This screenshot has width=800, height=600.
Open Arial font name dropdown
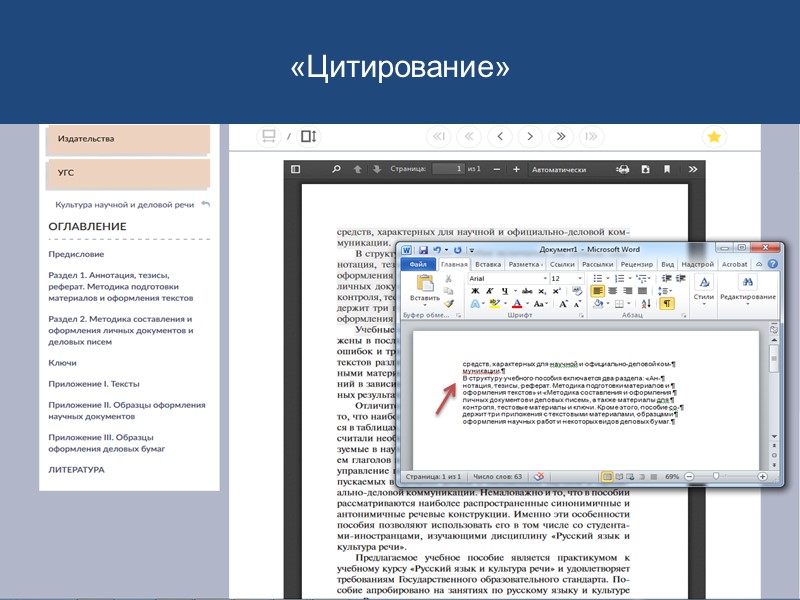coord(545,279)
